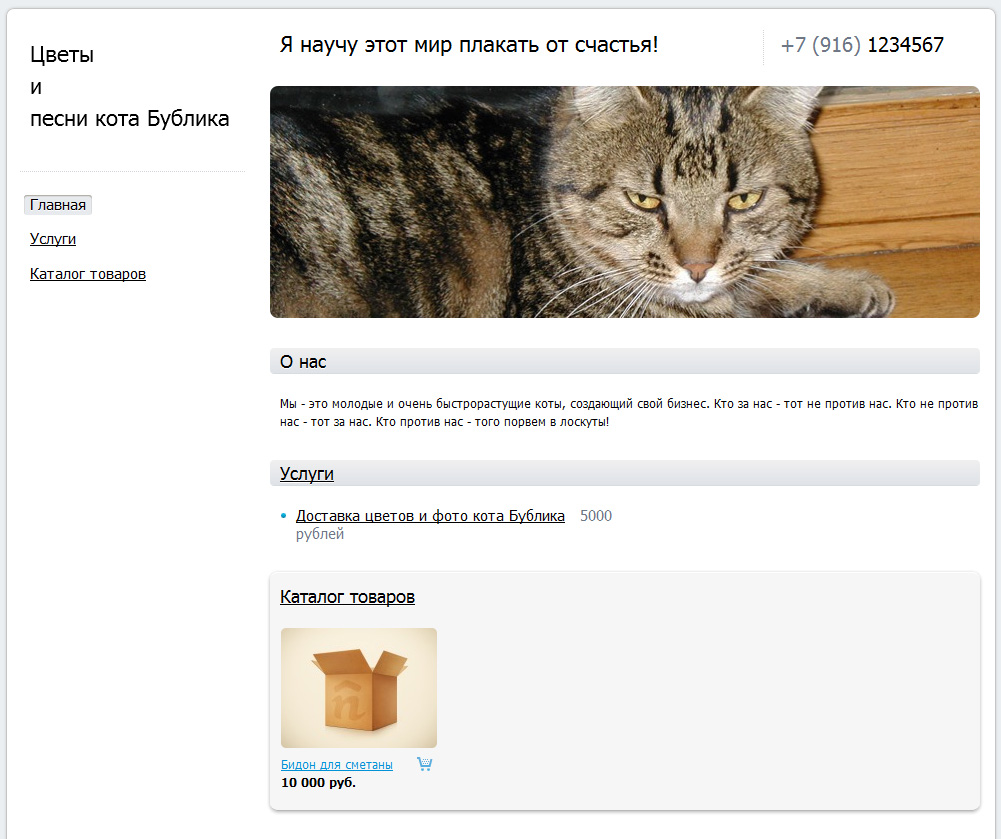Select Каталог товаров in the sidebar menu
The width and height of the screenshot is (1001, 839).
[x=88, y=274]
